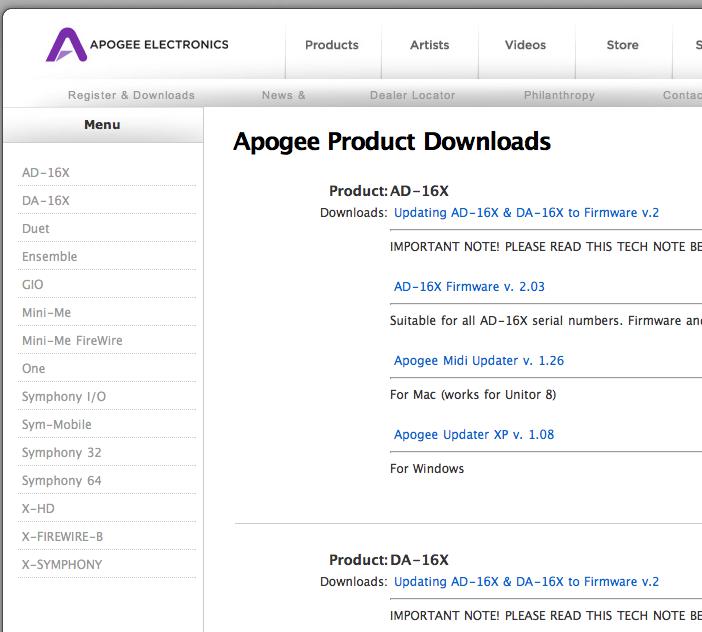Select X-FIREWIRE-B in the sidebar

pyautogui.click(x=62, y=536)
